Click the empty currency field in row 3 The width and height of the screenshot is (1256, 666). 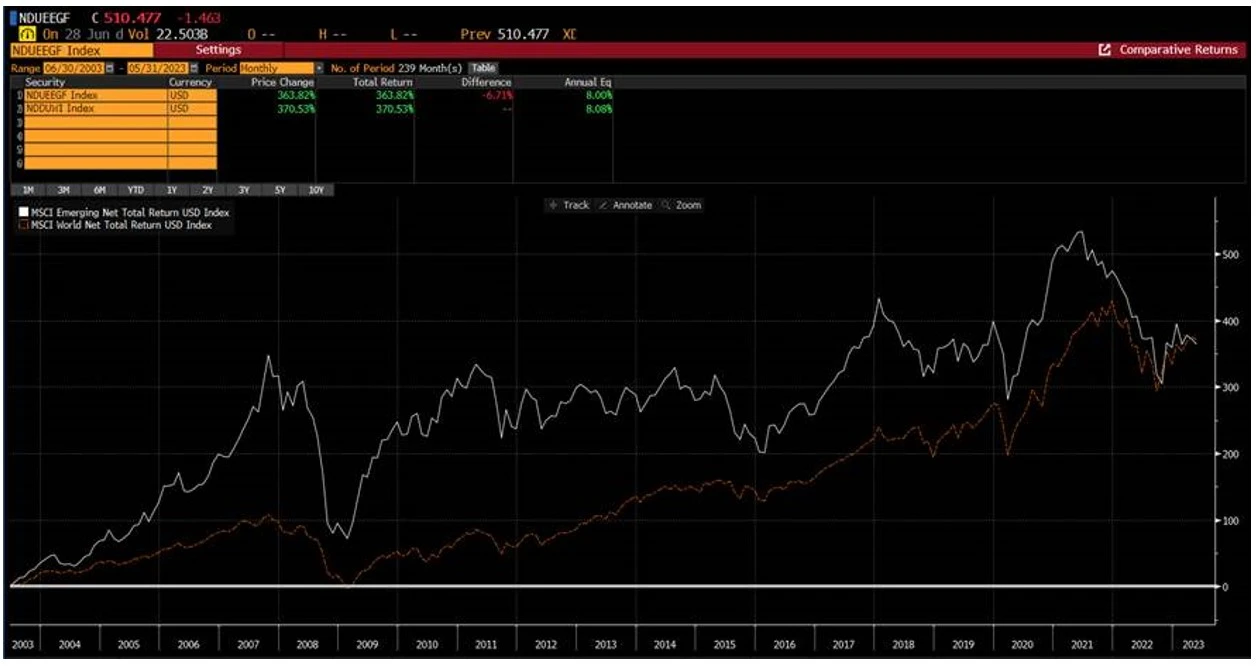192,121
